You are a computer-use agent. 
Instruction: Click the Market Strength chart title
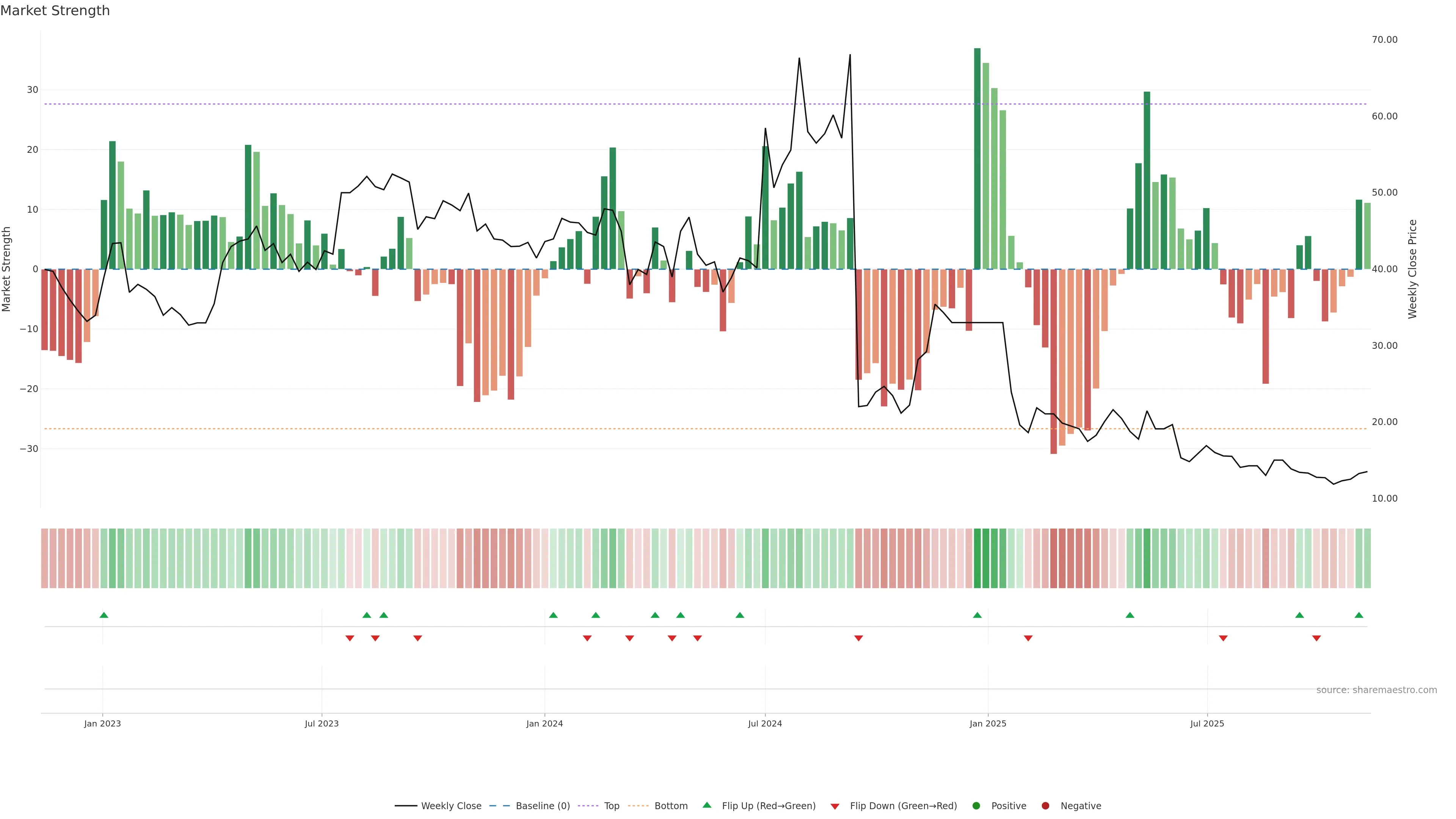coord(55,11)
